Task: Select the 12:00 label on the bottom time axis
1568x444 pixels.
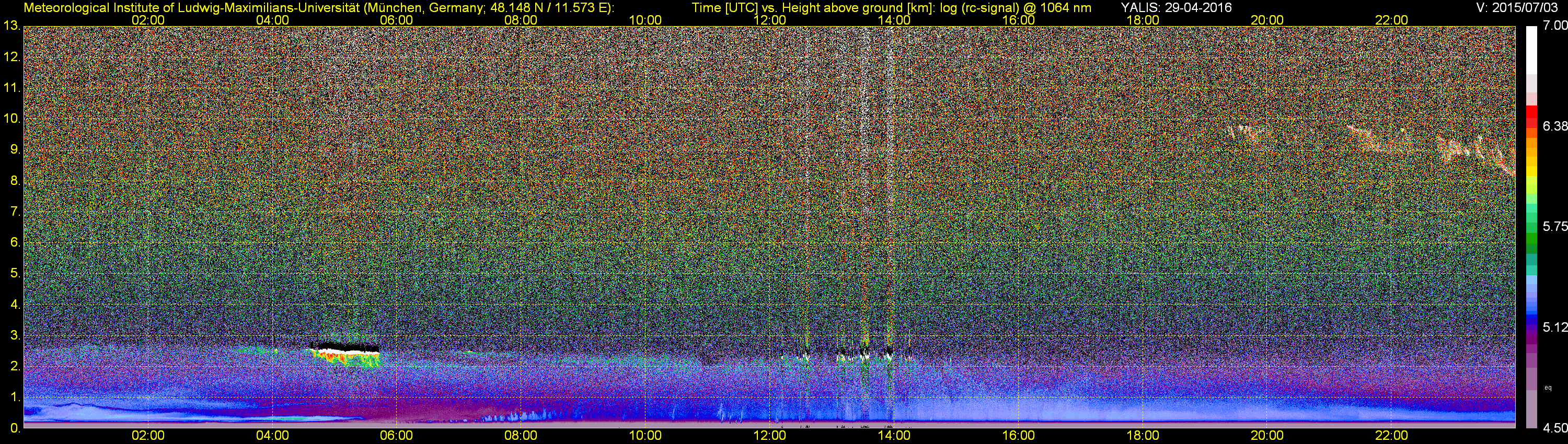Action: [769, 436]
